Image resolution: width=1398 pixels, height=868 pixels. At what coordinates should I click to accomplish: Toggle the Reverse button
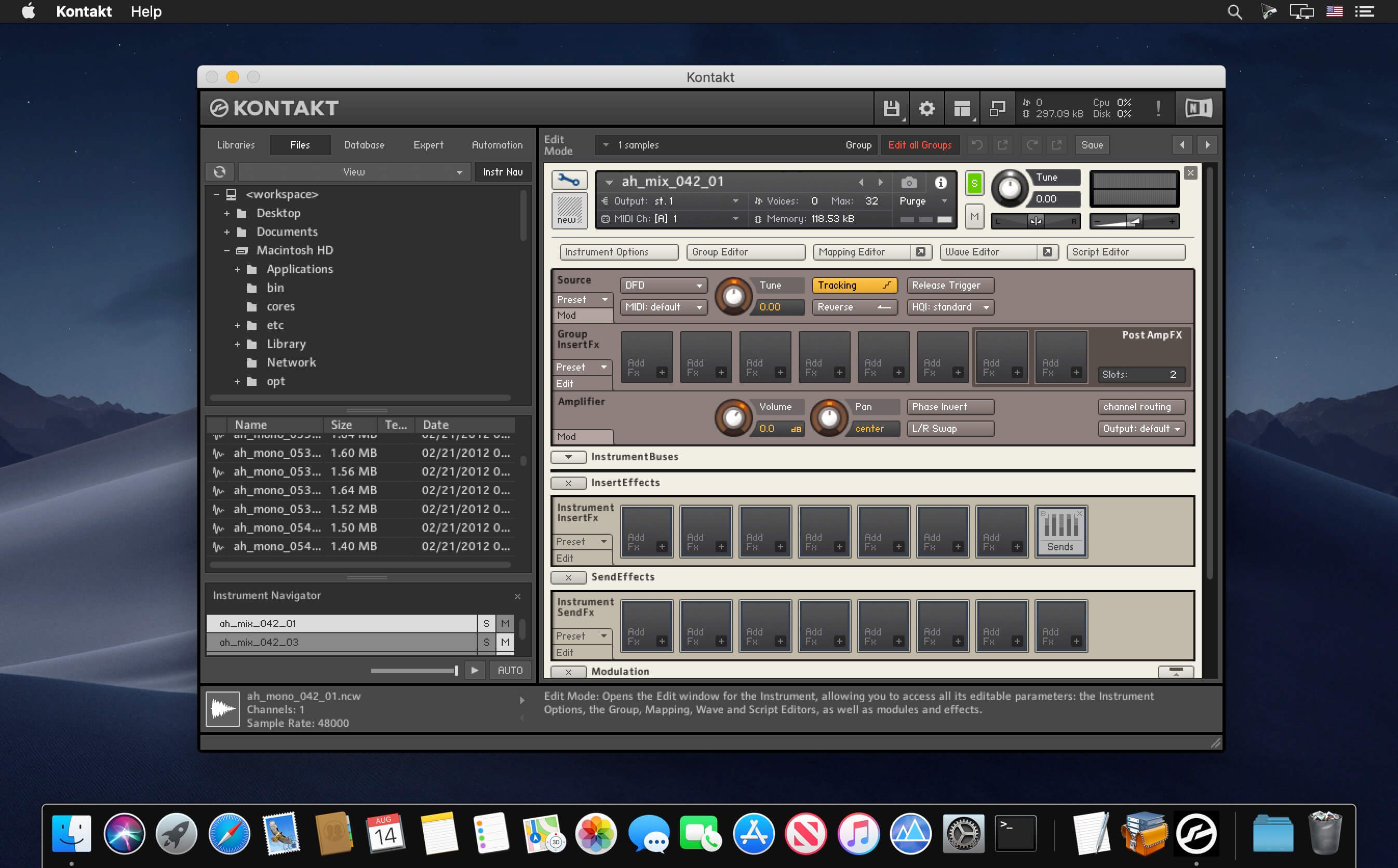pos(854,307)
